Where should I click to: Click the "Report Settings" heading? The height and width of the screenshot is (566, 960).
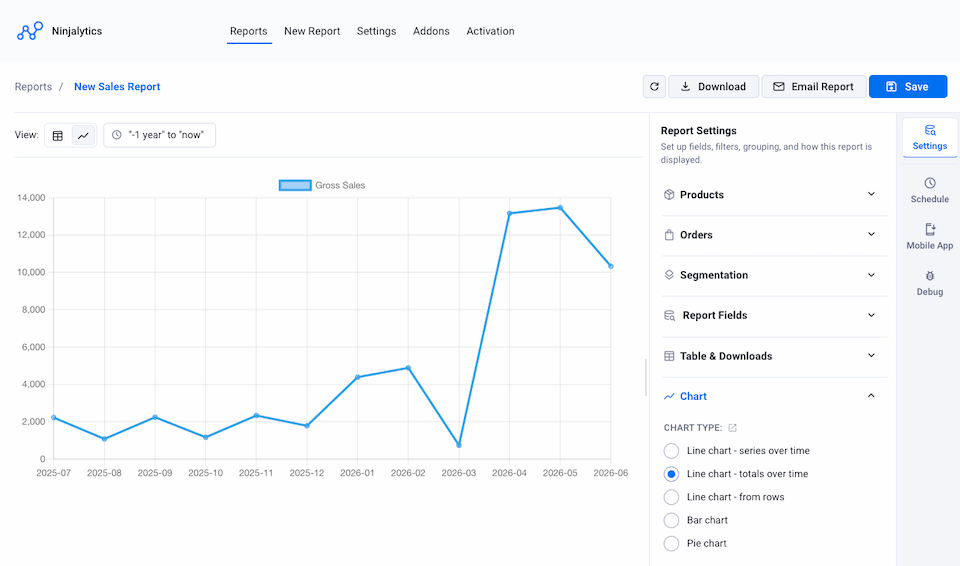(x=699, y=130)
